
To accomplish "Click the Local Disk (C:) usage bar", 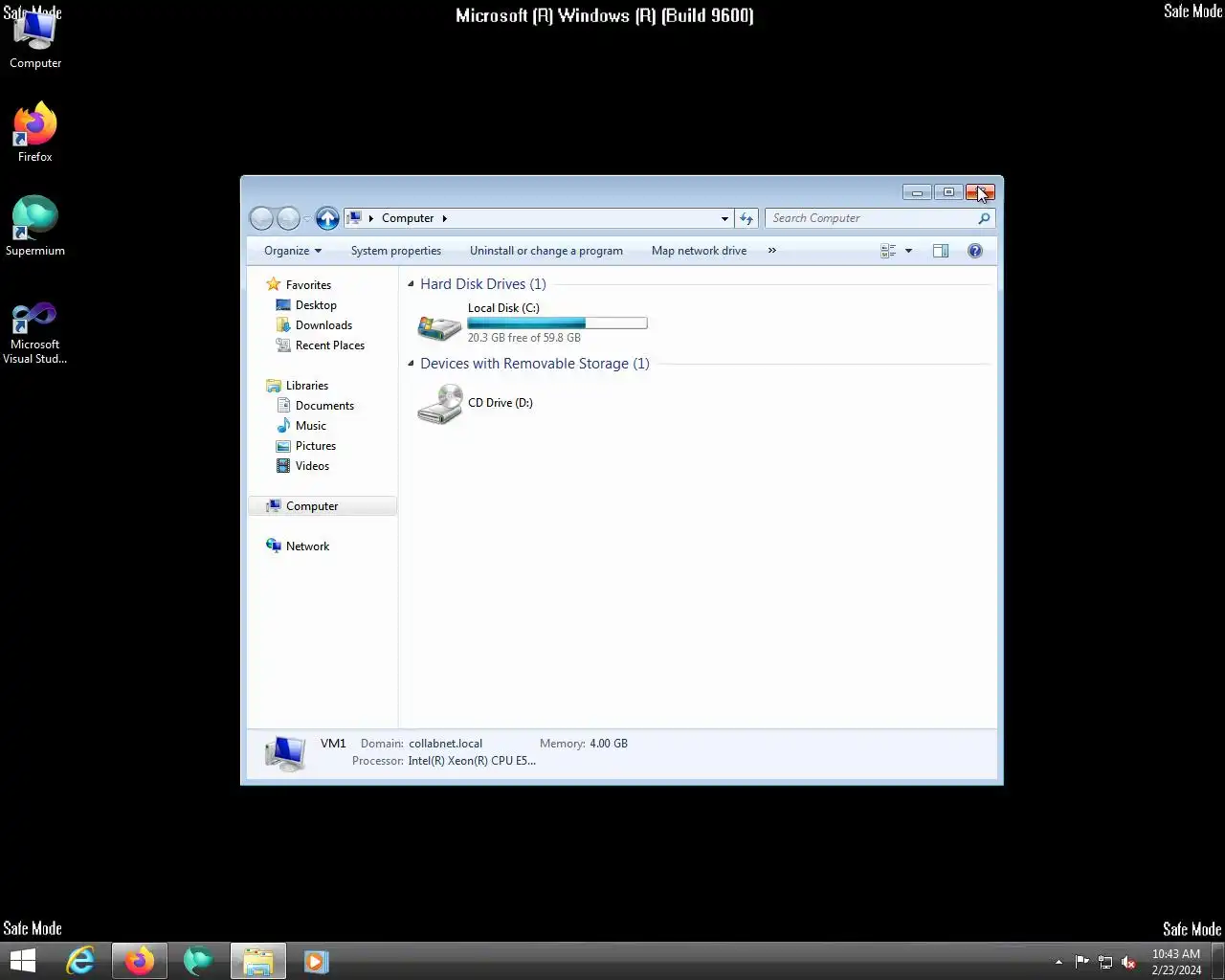I will [x=557, y=323].
